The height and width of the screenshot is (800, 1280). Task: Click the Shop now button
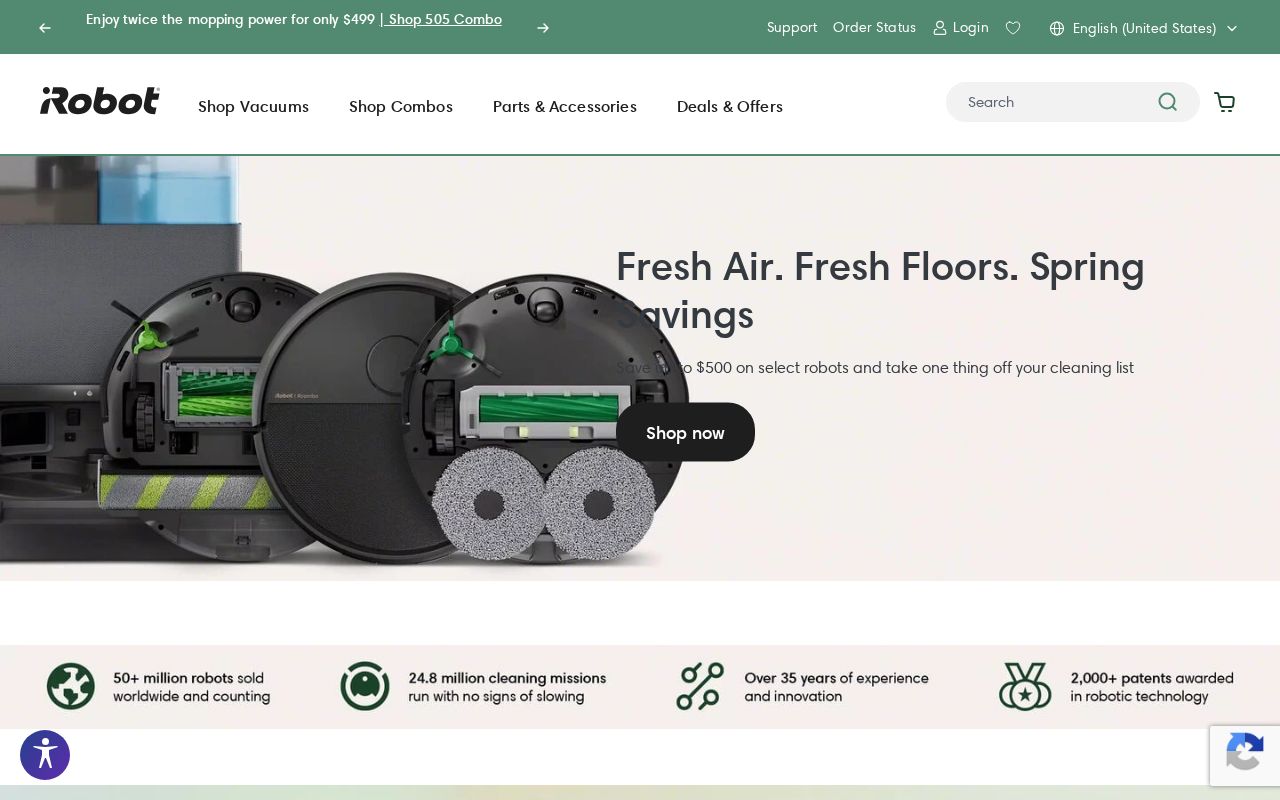(685, 432)
